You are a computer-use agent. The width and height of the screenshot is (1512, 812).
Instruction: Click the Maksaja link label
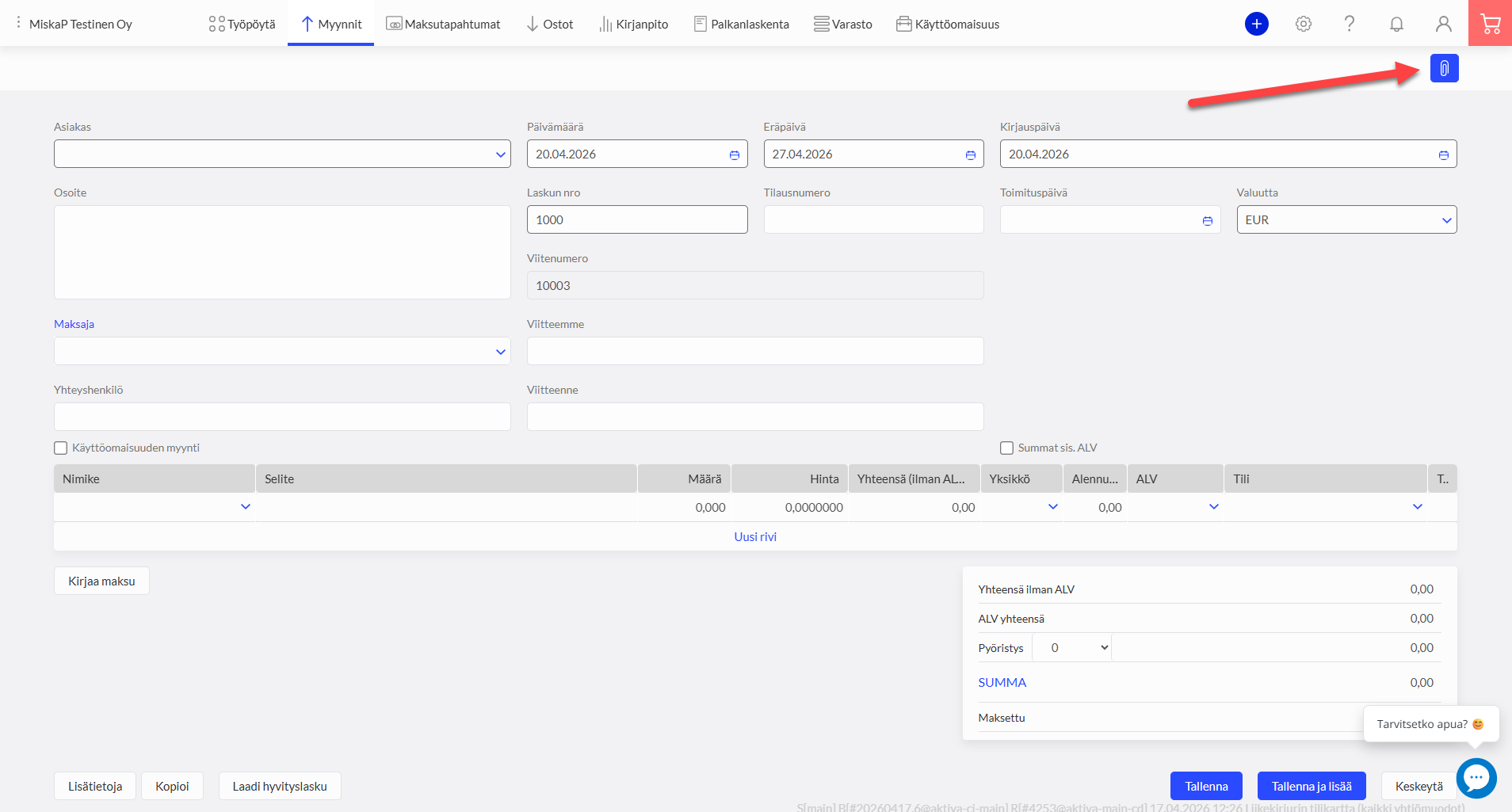pyautogui.click(x=74, y=324)
